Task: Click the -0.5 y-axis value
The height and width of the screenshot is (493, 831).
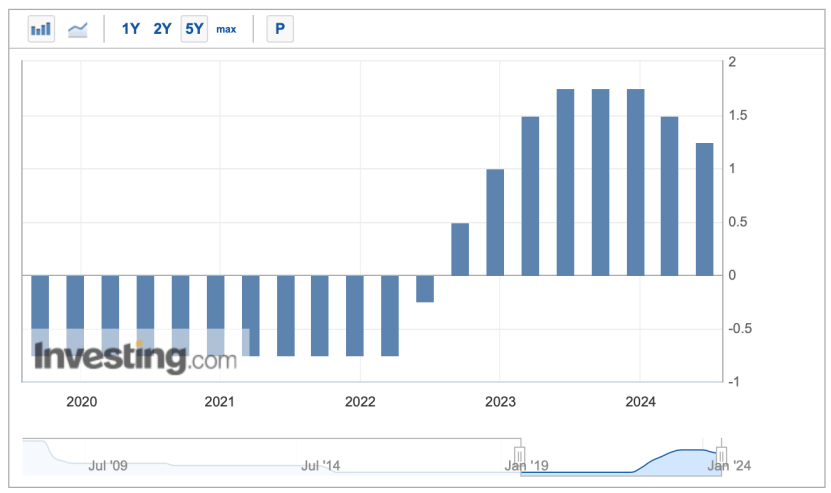Action: (740, 329)
